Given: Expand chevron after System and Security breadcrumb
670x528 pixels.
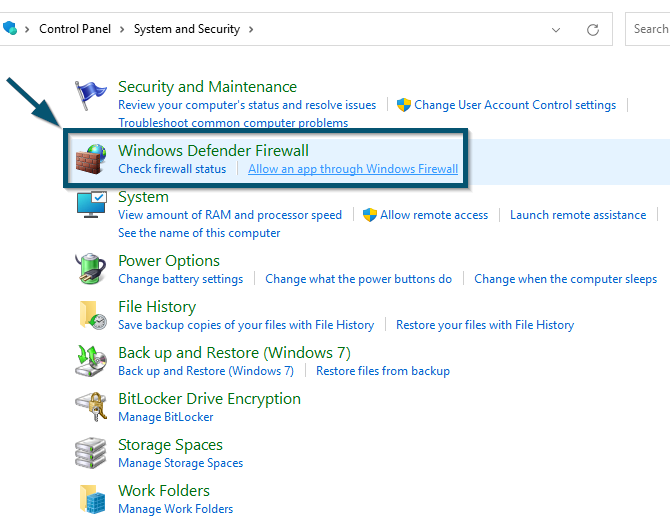Looking at the screenshot, I should (x=251, y=29).
